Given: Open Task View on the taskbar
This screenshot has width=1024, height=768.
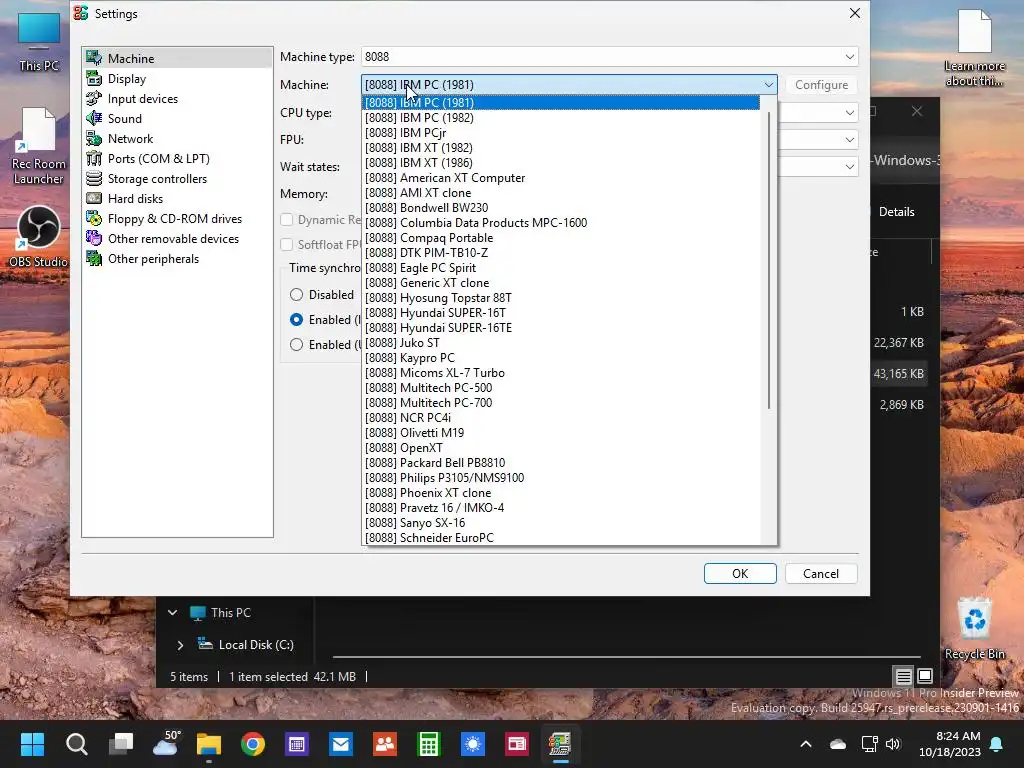Looking at the screenshot, I should [x=121, y=744].
